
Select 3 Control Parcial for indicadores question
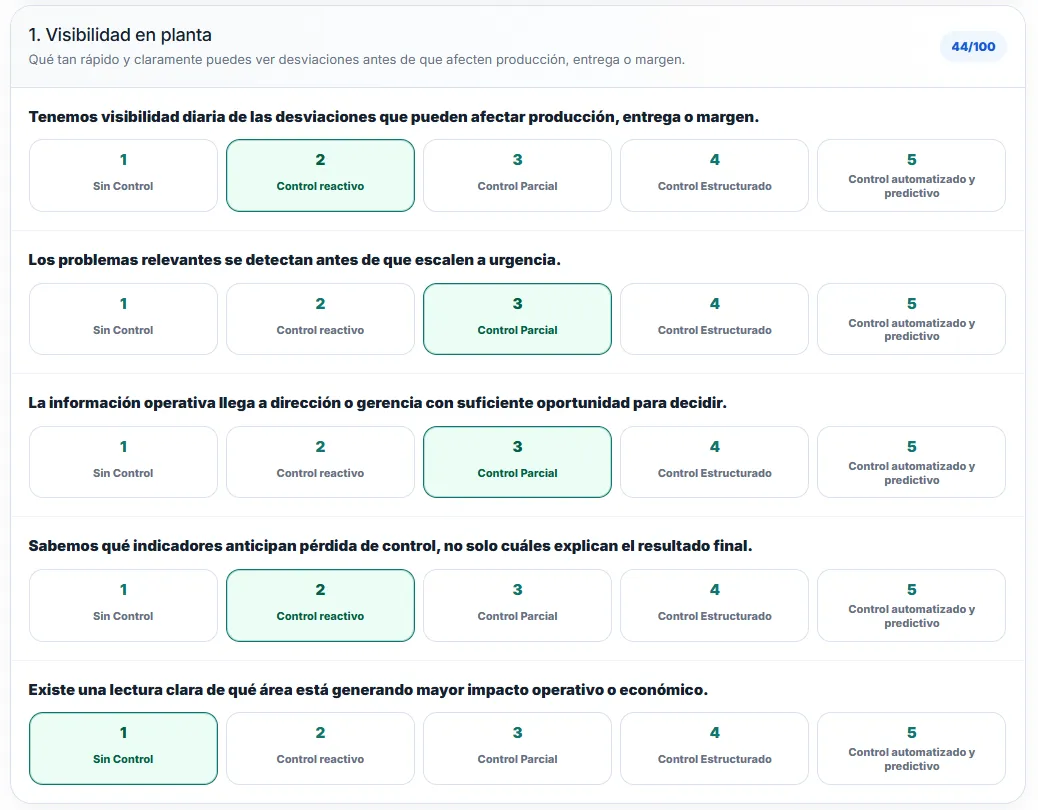[x=517, y=606]
